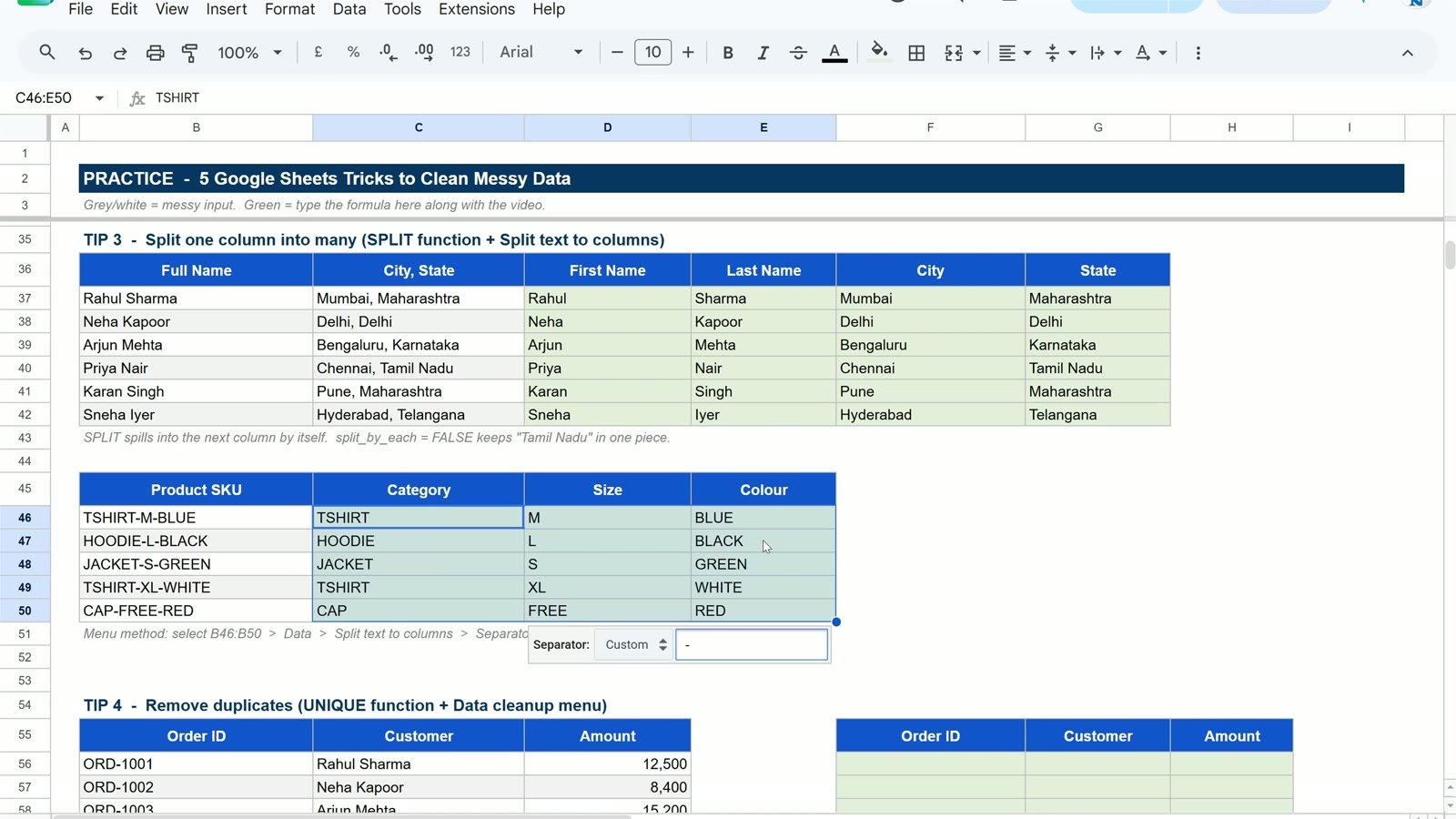Open the text wrapping dropdown

point(1106,53)
